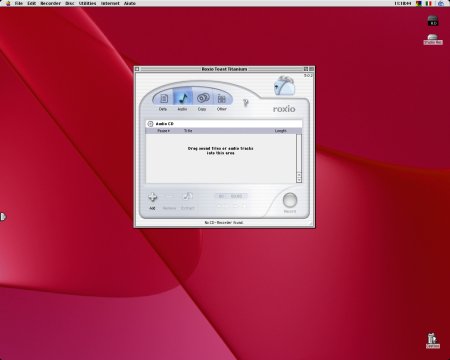450x360 pixels.
Task: Click the Trash icon on desktop
Action: 433,340
